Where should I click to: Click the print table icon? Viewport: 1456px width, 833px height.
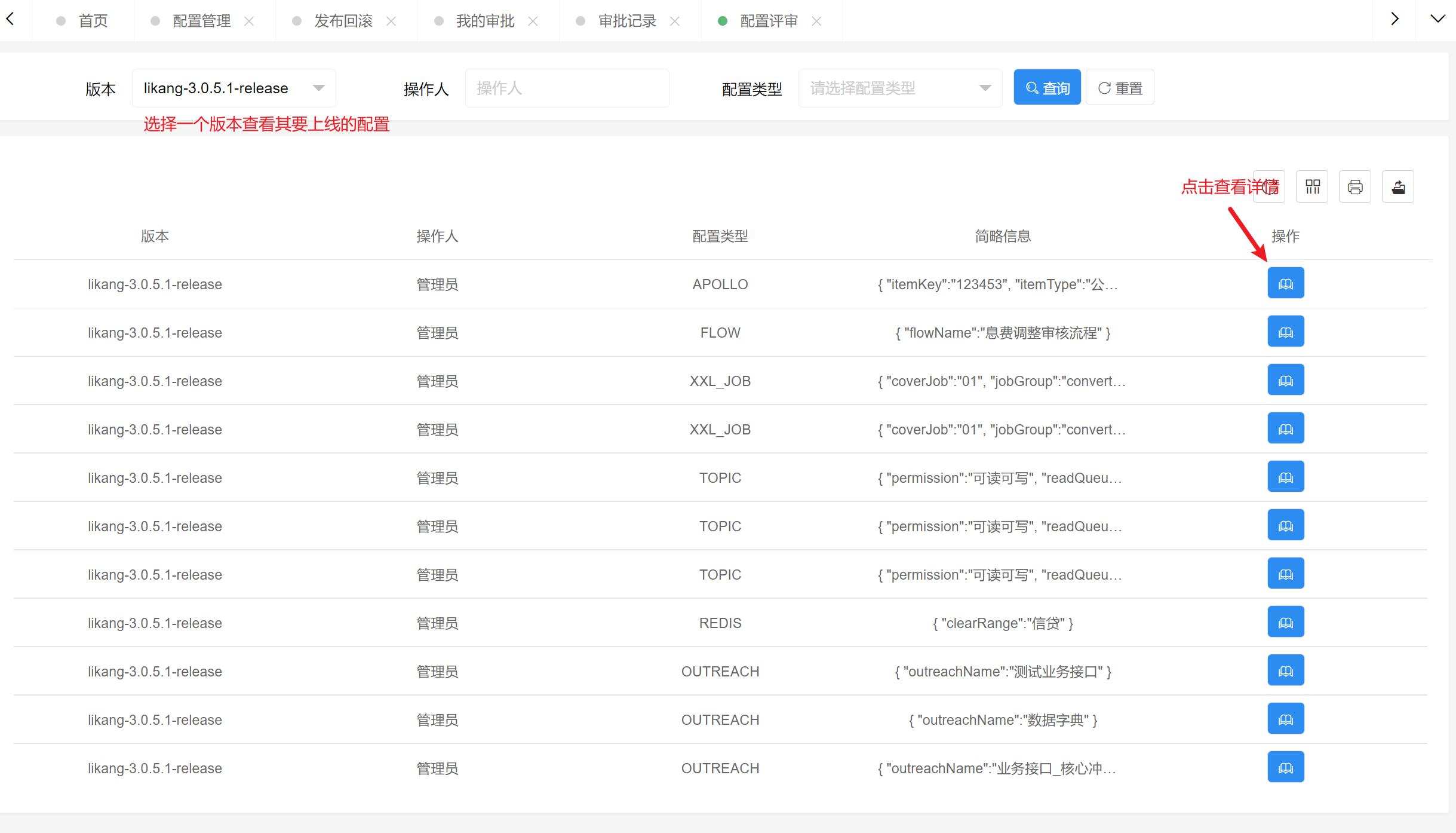point(1355,187)
